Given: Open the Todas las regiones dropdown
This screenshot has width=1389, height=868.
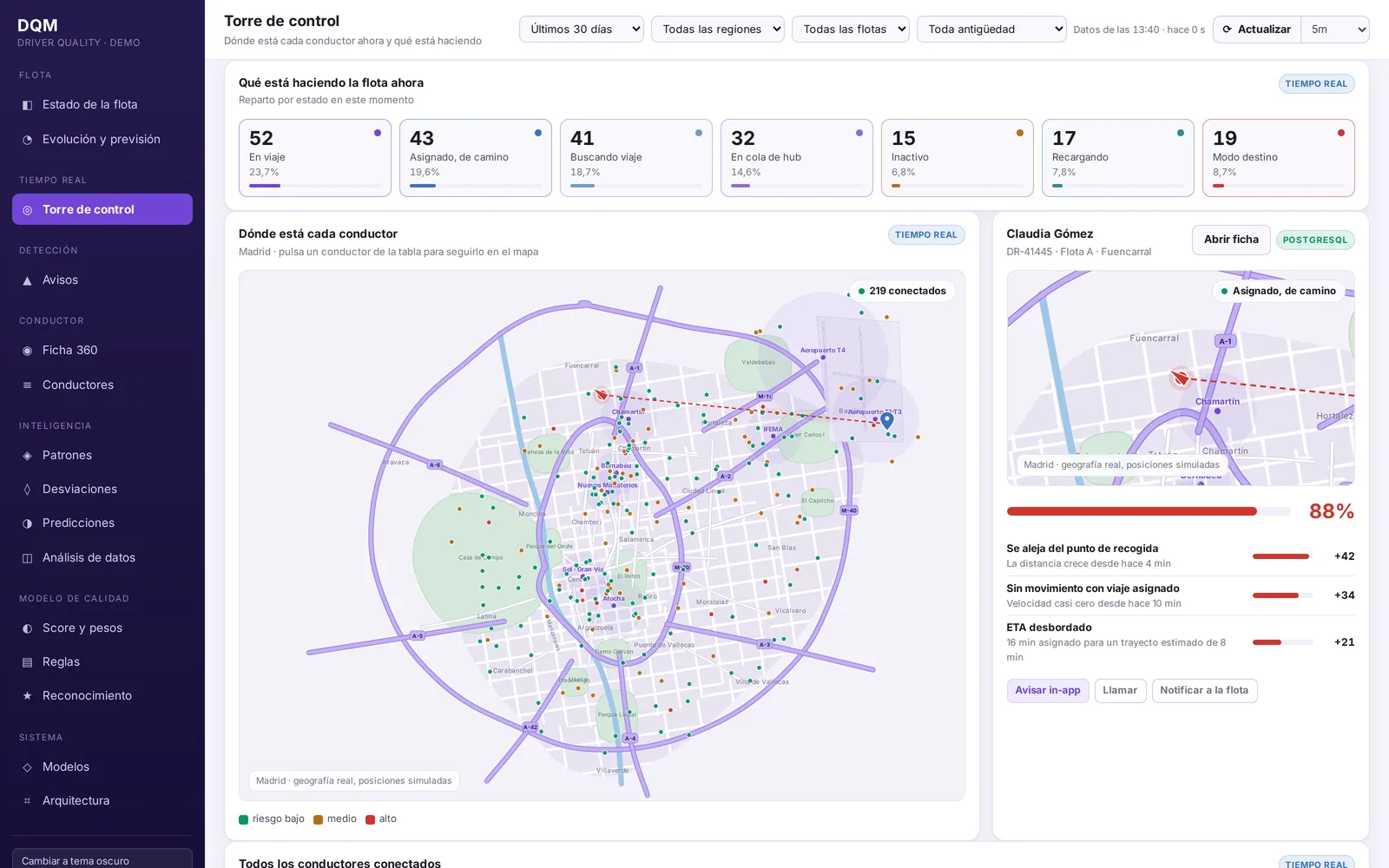Looking at the screenshot, I should click(718, 30).
